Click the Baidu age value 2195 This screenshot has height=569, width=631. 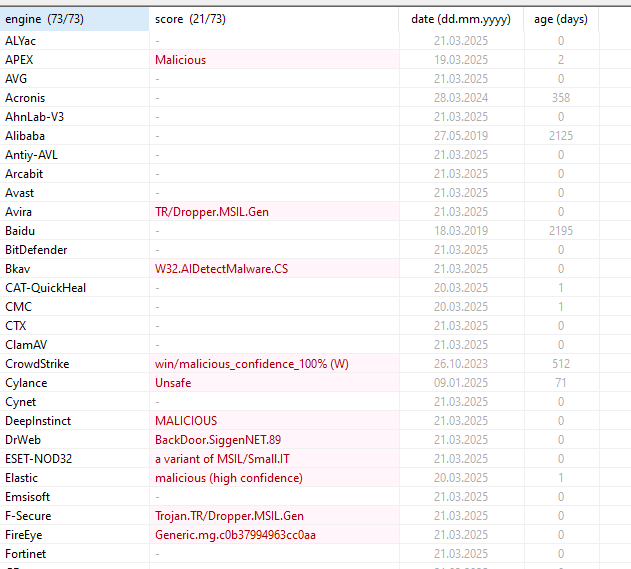point(561,231)
